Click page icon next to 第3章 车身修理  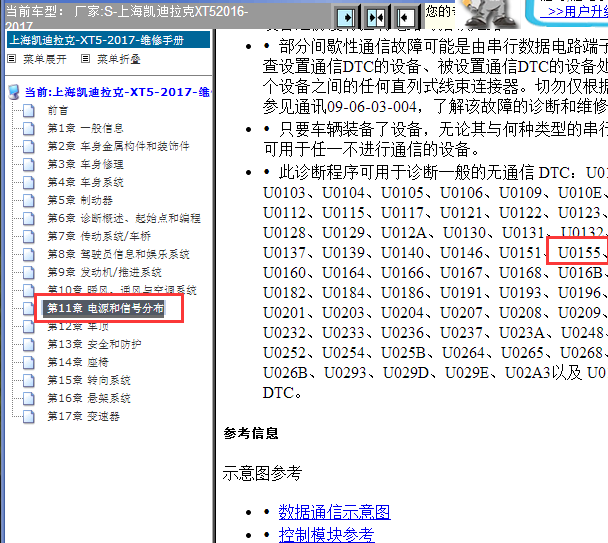(29, 164)
